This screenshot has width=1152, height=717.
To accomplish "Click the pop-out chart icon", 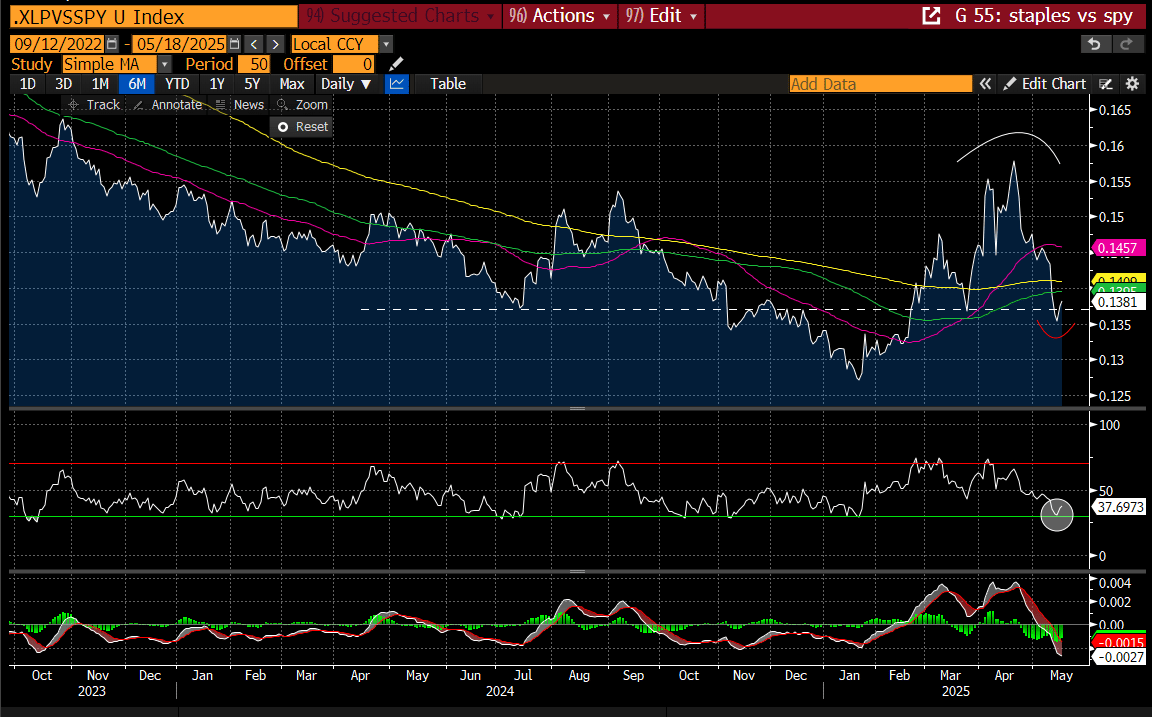I will point(931,16).
